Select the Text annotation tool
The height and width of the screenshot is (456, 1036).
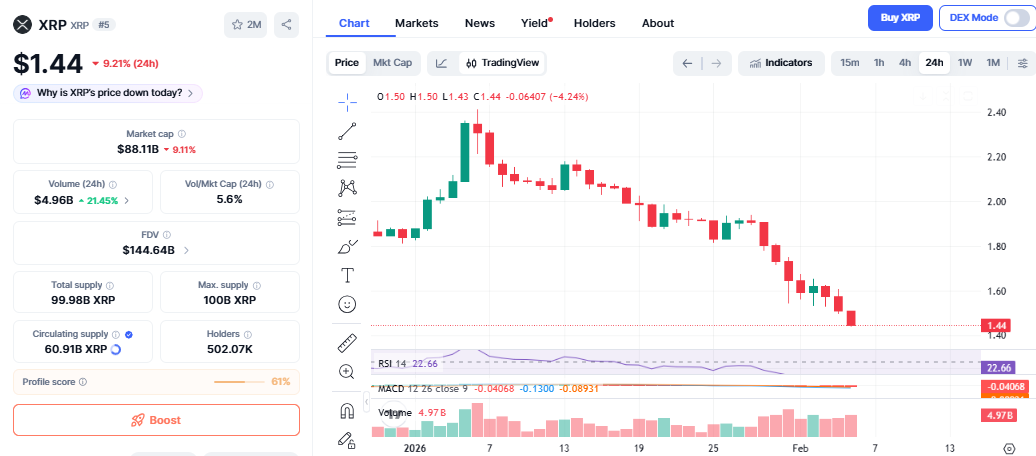[347, 275]
